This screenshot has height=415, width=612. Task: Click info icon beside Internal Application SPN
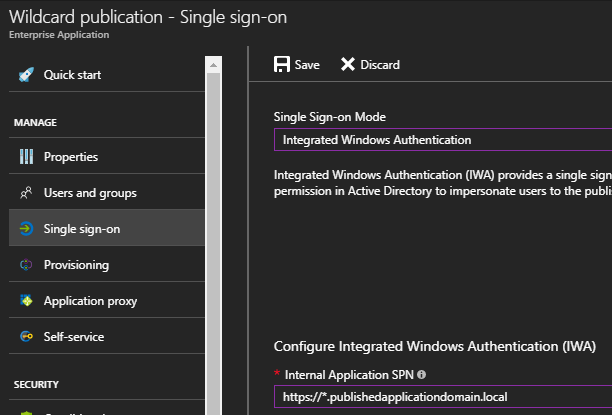click(421, 375)
